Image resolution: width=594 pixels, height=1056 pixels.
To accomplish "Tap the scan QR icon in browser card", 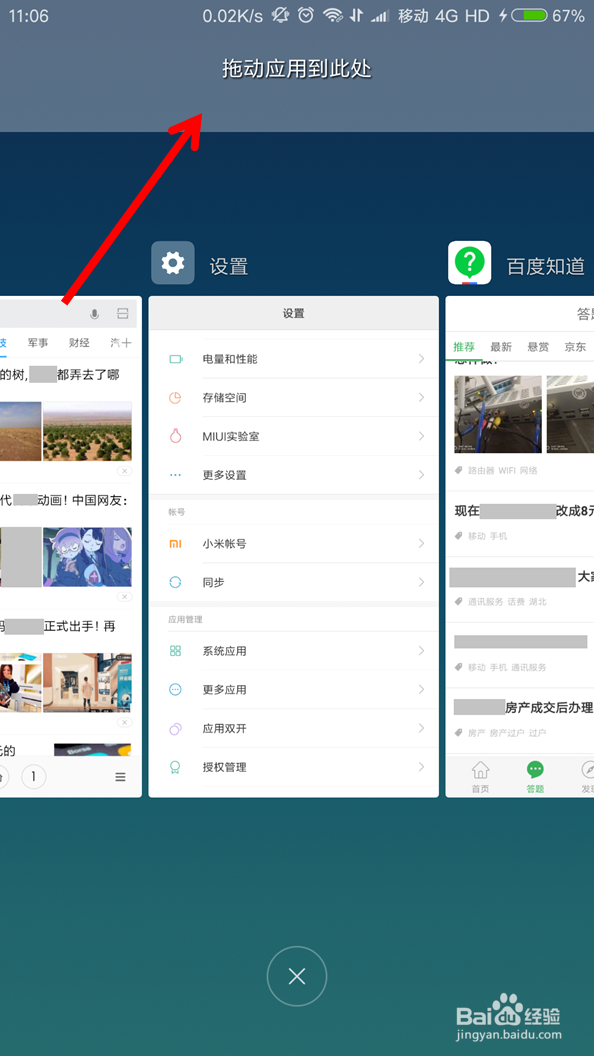I will point(122,314).
